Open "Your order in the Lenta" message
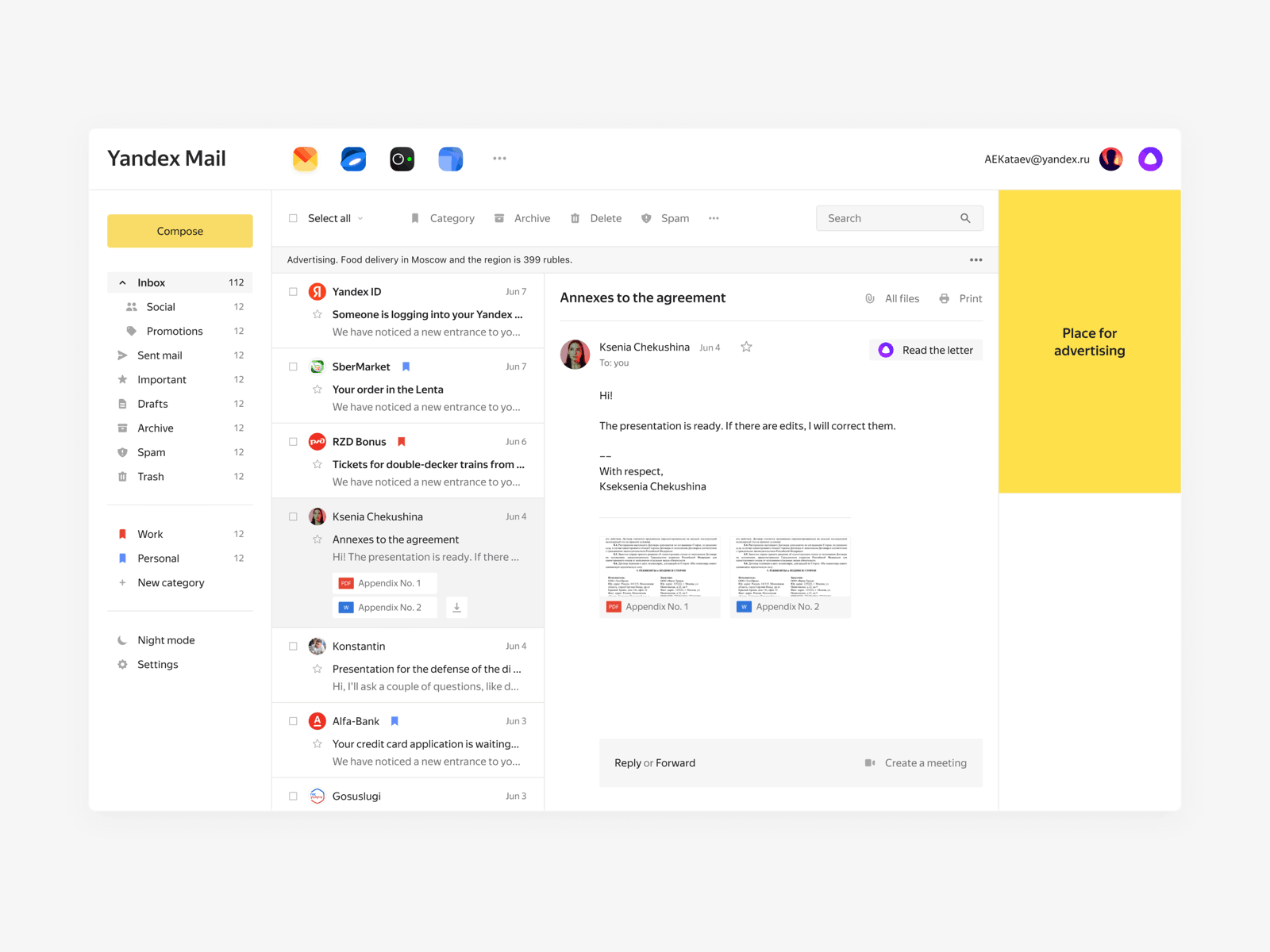1270x952 pixels. click(408, 386)
